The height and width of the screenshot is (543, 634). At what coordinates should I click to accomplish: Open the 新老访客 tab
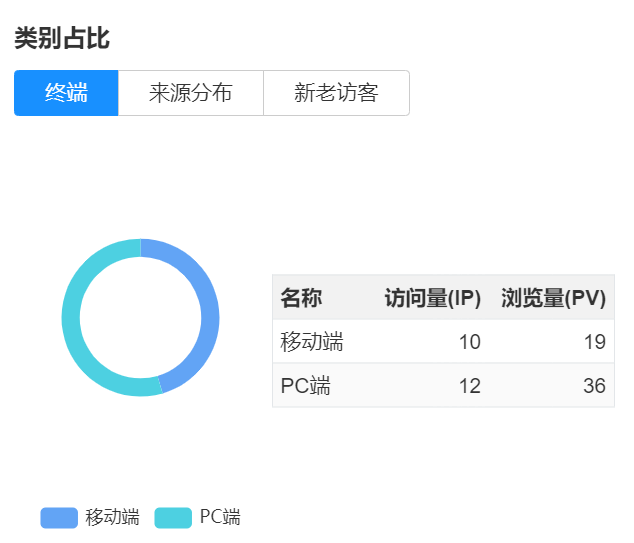(x=336, y=93)
